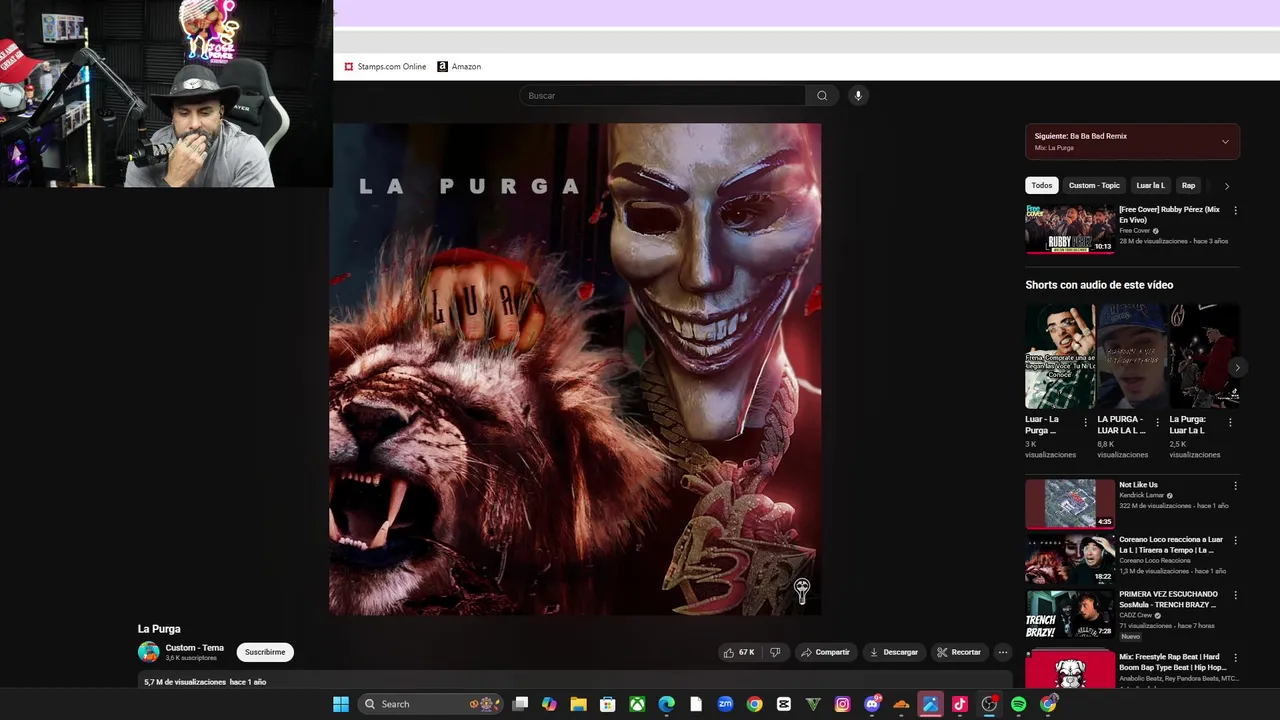Screen dimensions: 1280x720
Task: Open Custom - Tema channel avatar
Action: 149,652
